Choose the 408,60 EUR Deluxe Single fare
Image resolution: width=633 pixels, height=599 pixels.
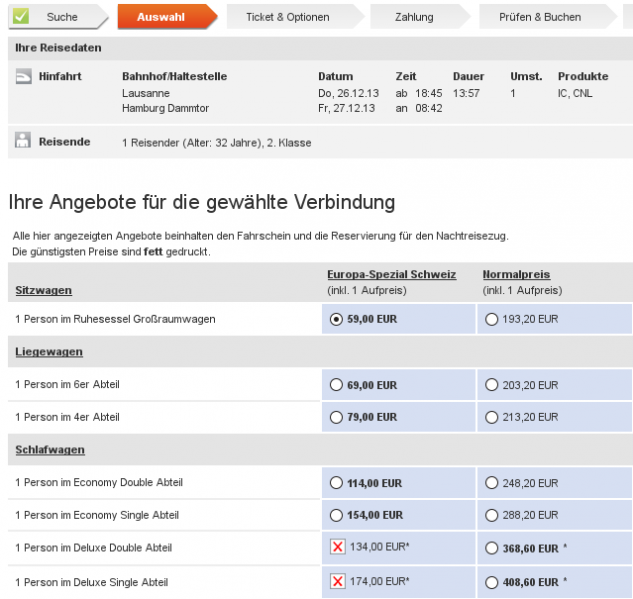point(491,582)
